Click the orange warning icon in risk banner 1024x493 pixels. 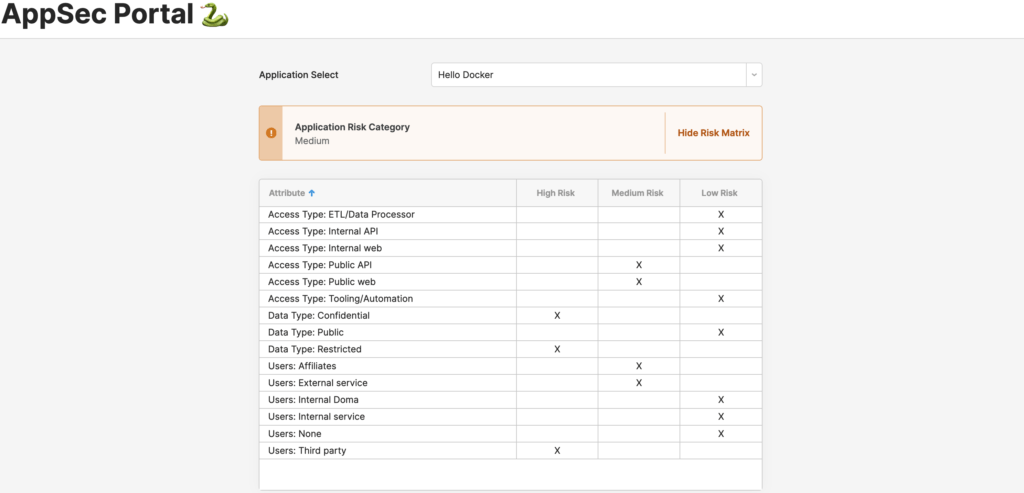point(271,133)
